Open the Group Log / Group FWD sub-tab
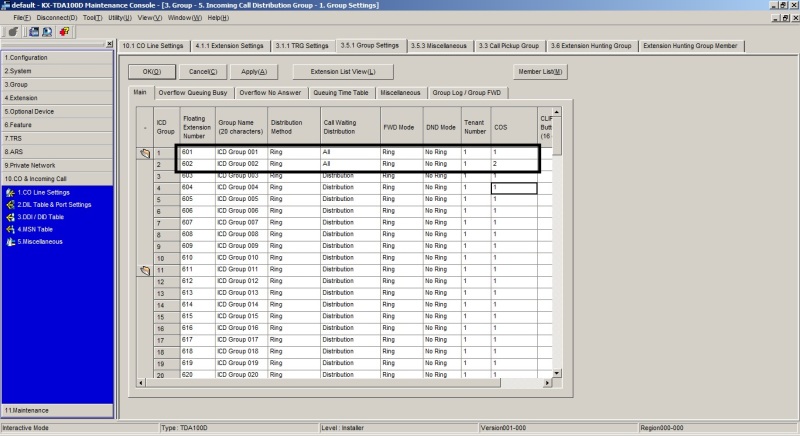This screenshot has width=800, height=436. tap(467, 93)
